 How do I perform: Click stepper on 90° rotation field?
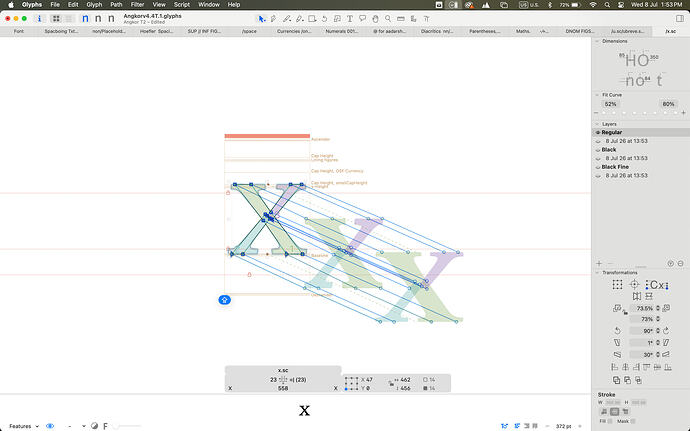pyautogui.click(x=658, y=331)
